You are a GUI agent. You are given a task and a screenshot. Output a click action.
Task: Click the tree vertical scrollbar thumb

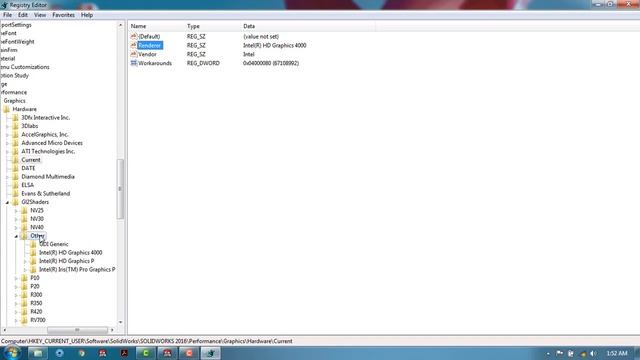tap(120, 189)
